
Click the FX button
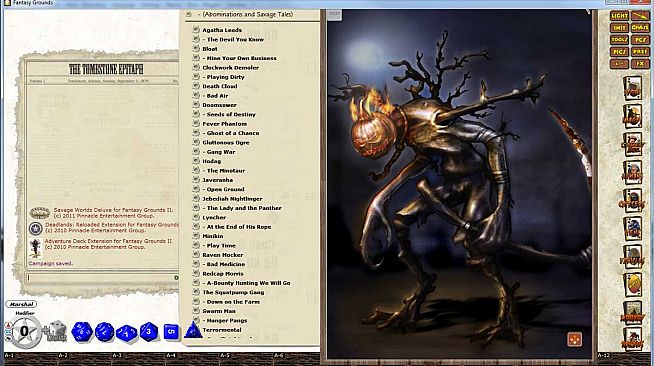[640, 64]
